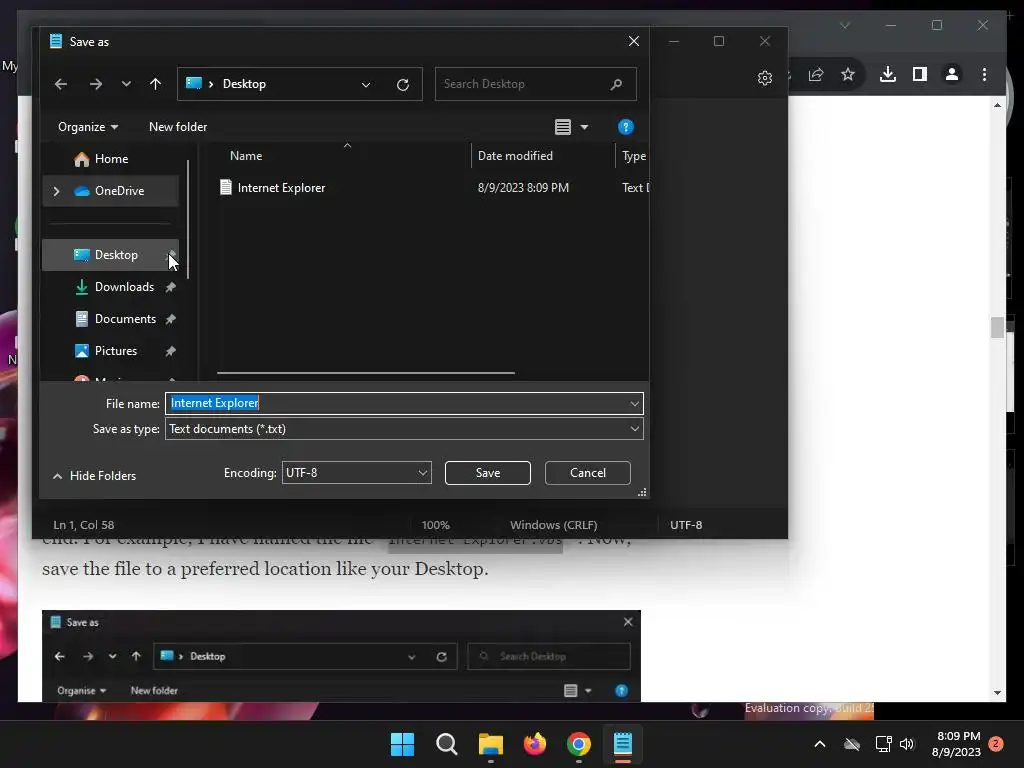Close the Save as dialog
This screenshot has width=1024, height=768.
(x=633, y=41)
